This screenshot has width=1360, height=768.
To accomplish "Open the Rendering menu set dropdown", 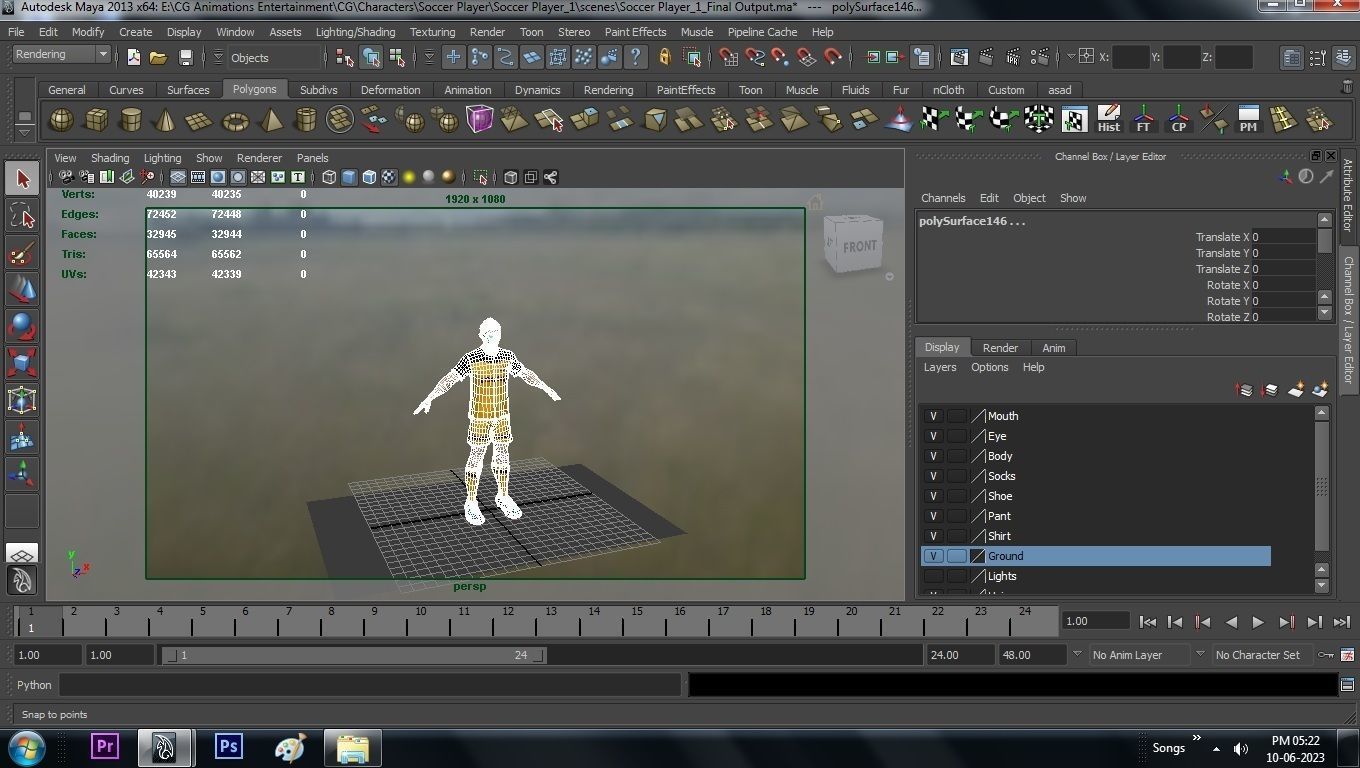I will click(61, 55).
